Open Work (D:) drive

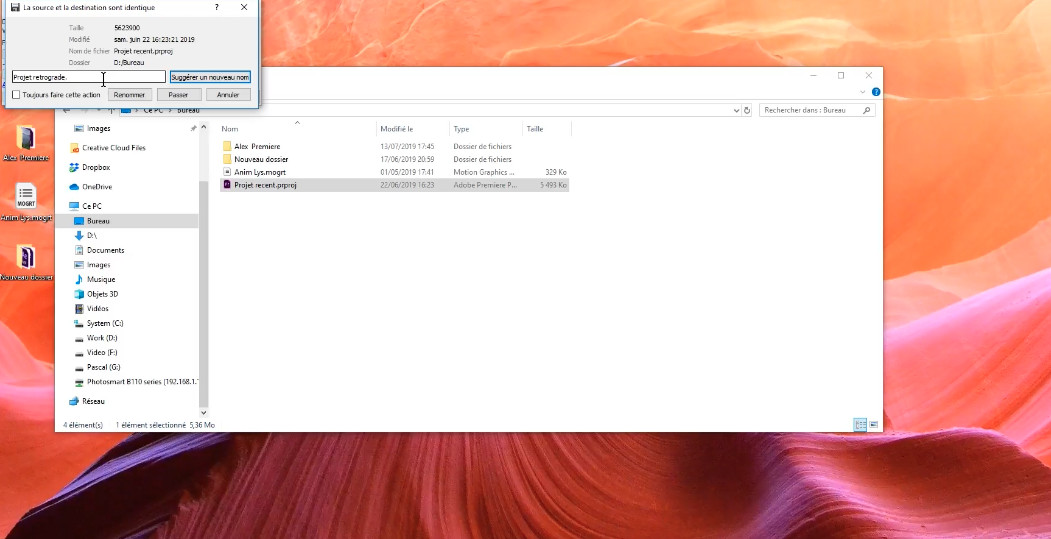point(96,338)
